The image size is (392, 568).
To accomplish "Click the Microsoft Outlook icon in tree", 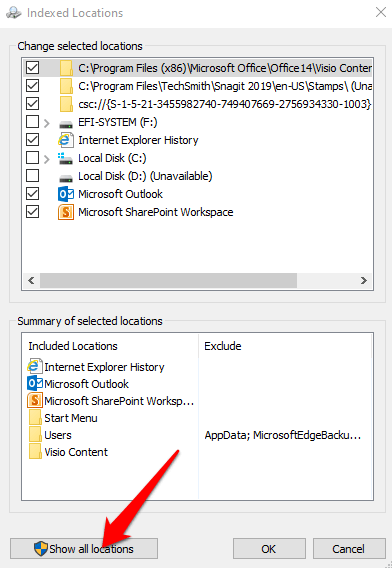I will (x=66, y=194).
